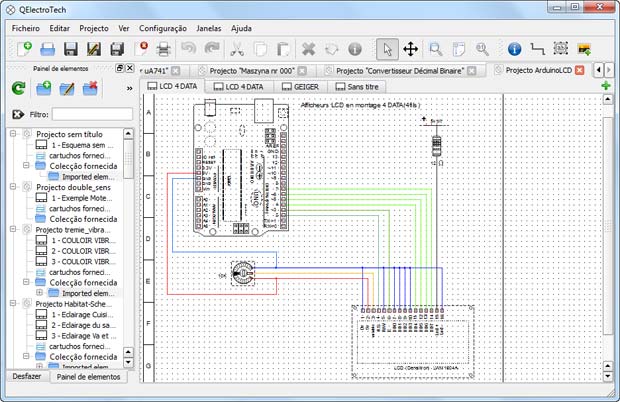Image resolution: width=620 pixels, height=402 pixels.
Task: Switch to Projecto "Convertisseur Décimal Binaire" tab
Action: [x=400, y=71]
